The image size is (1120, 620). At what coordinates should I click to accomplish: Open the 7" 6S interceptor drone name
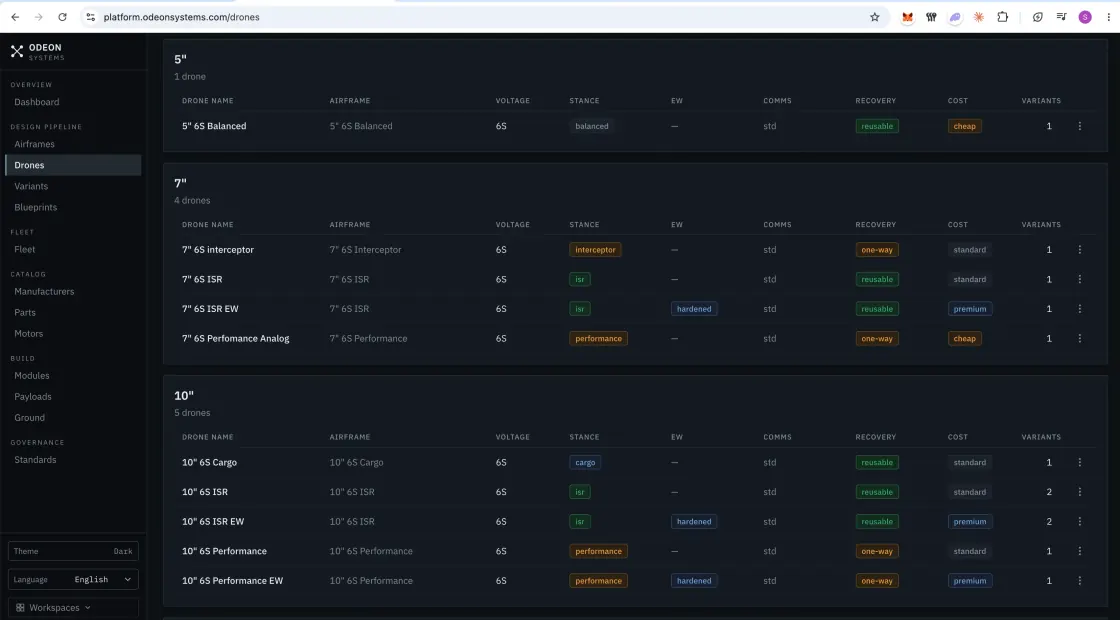coord(218,249)
